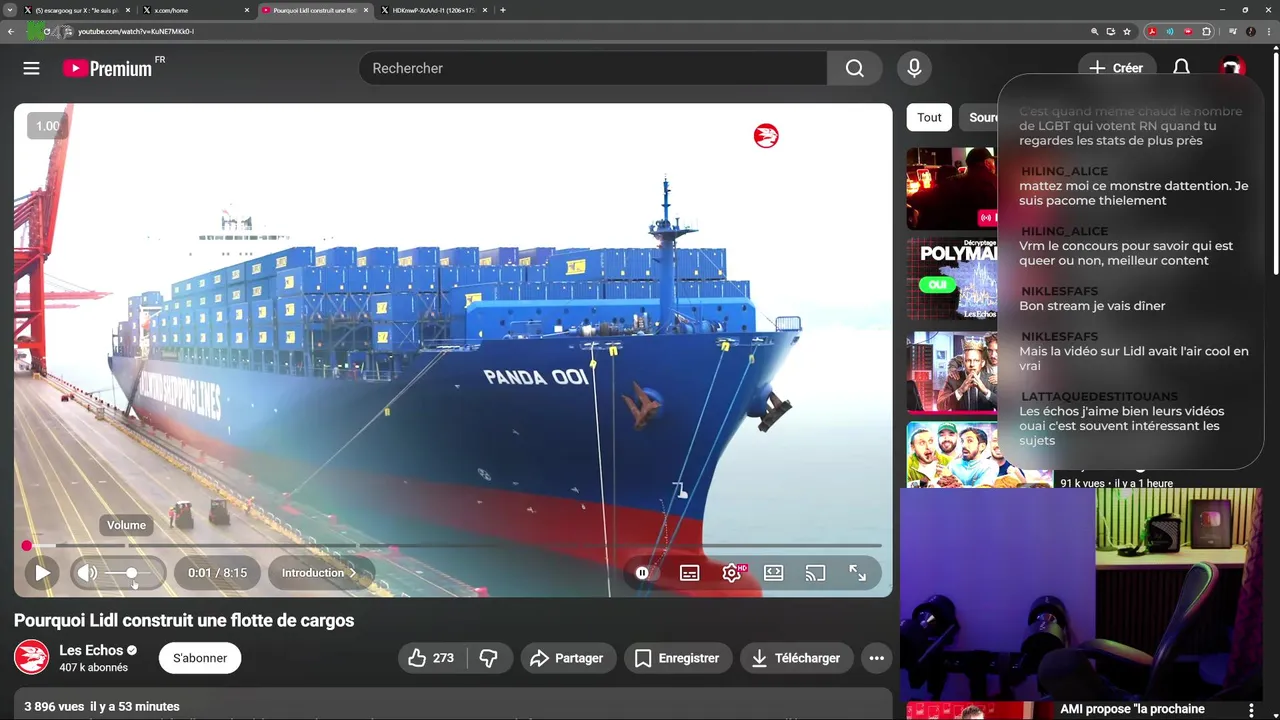The width and height of the screenshot is (1280, 720).
Task: Open the Les Echos channel avatar
Action: click(x=31, y=657)
